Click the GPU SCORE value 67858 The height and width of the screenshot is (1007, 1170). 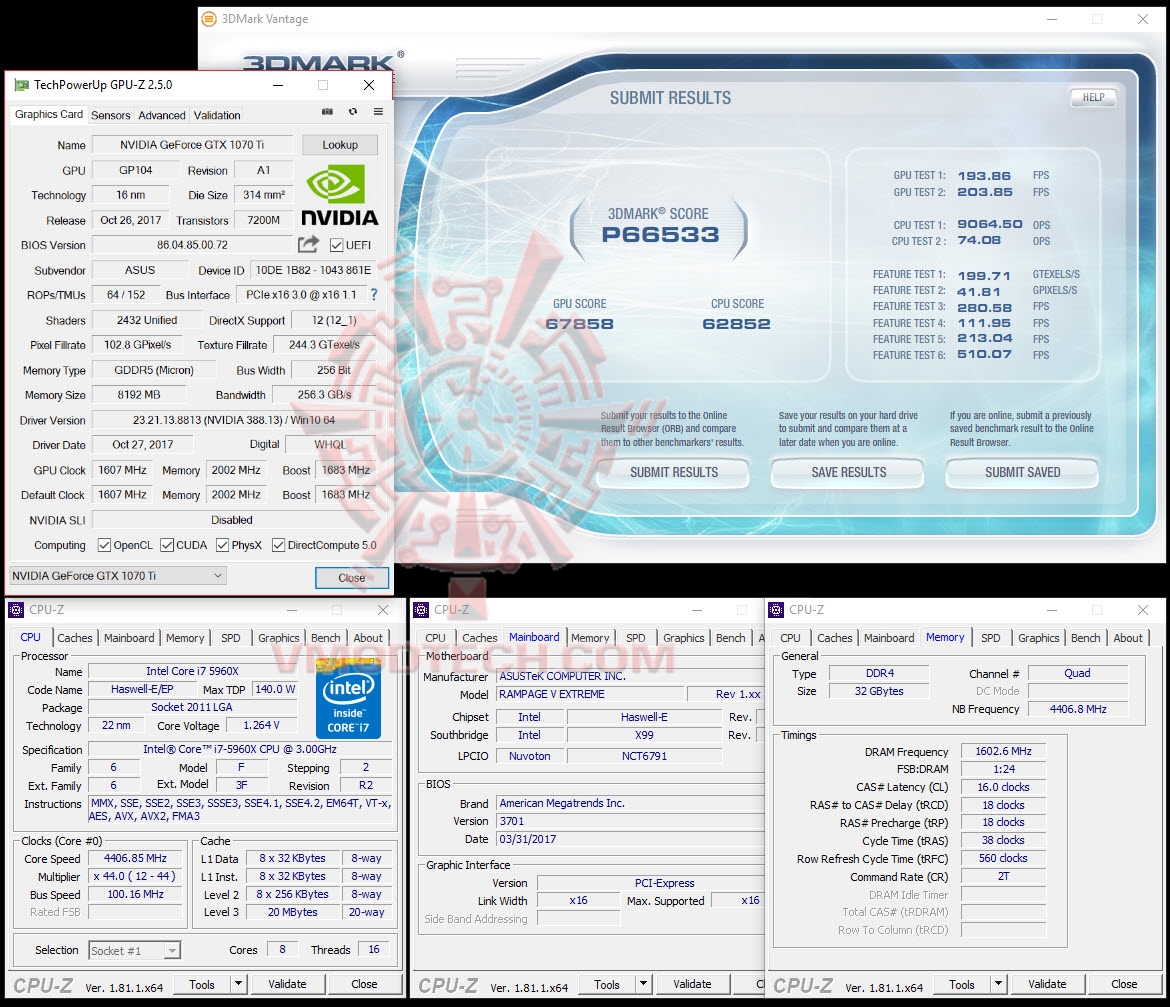pyautogui.click(x=579, y=324)
